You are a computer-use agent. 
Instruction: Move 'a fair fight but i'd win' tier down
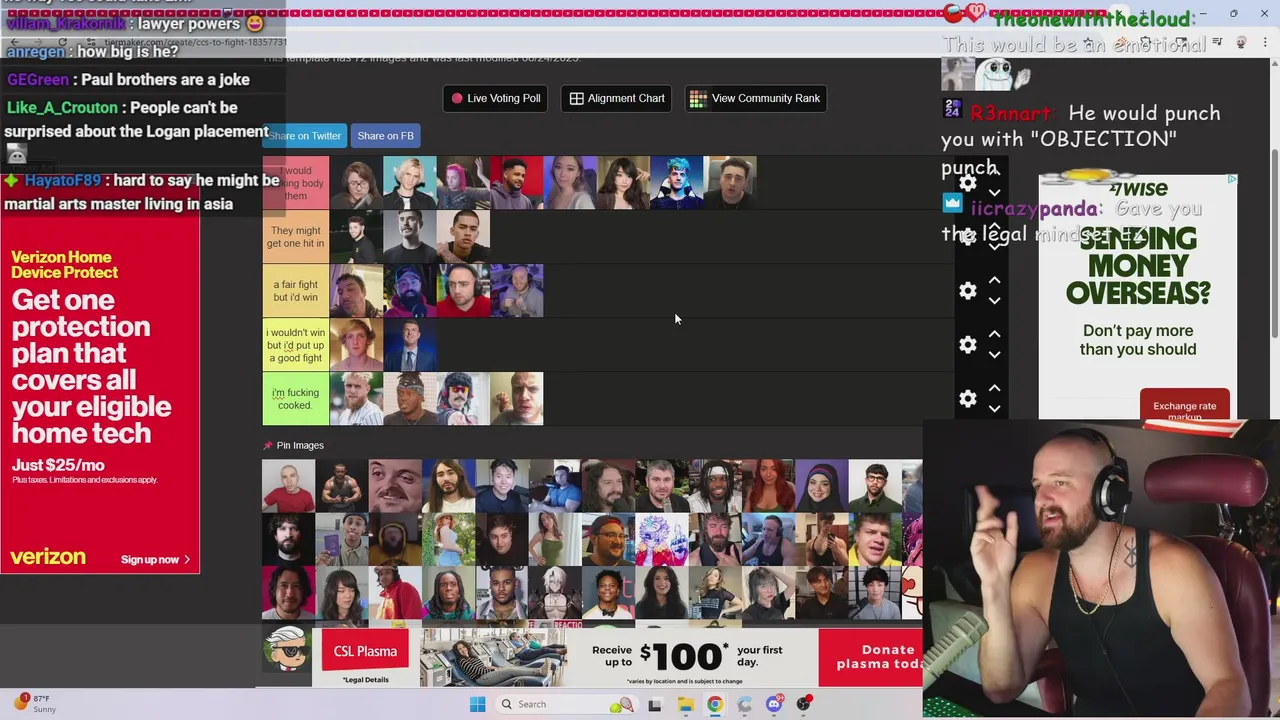point(994,300)
